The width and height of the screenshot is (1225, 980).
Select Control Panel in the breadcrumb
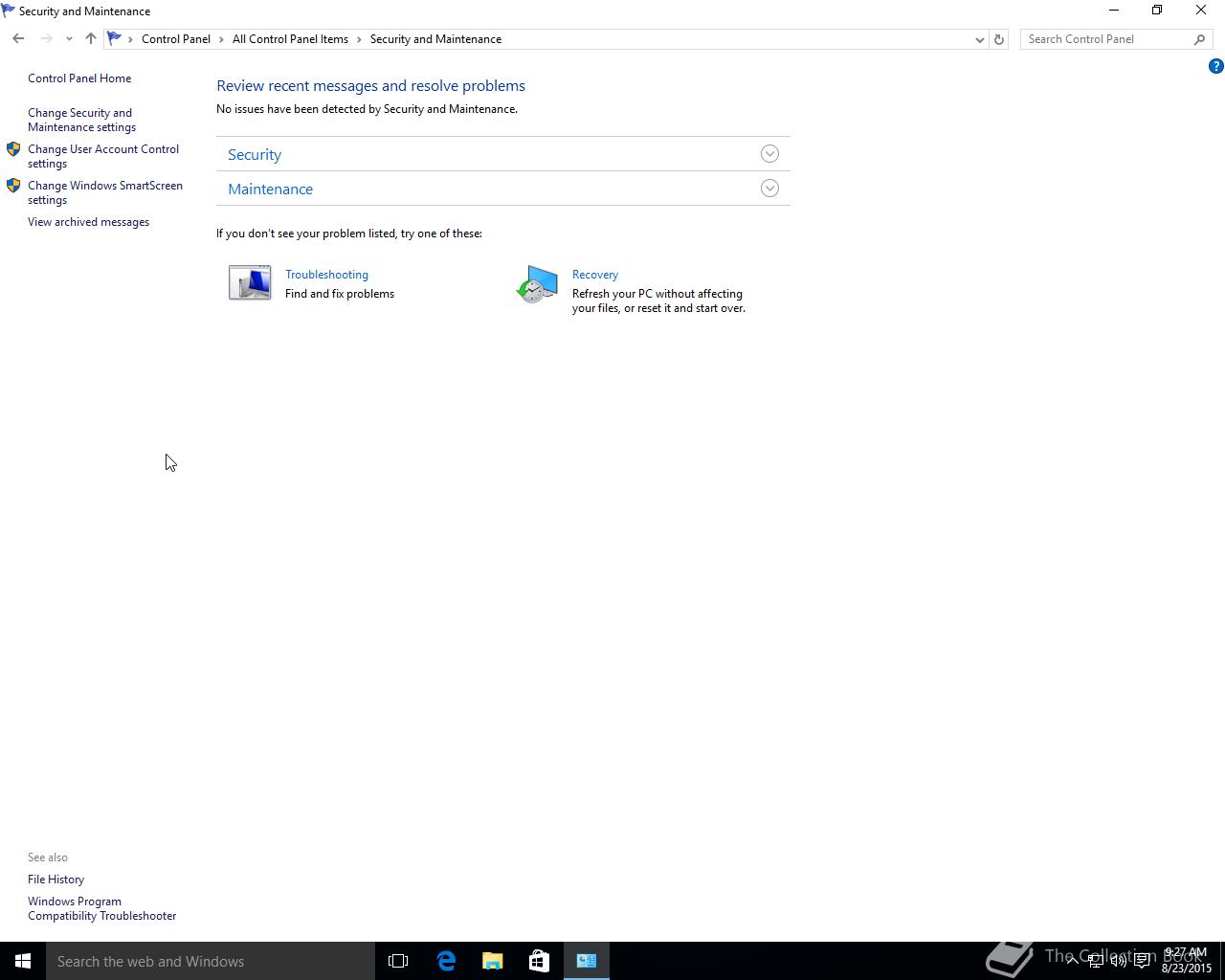coord(176,39)
